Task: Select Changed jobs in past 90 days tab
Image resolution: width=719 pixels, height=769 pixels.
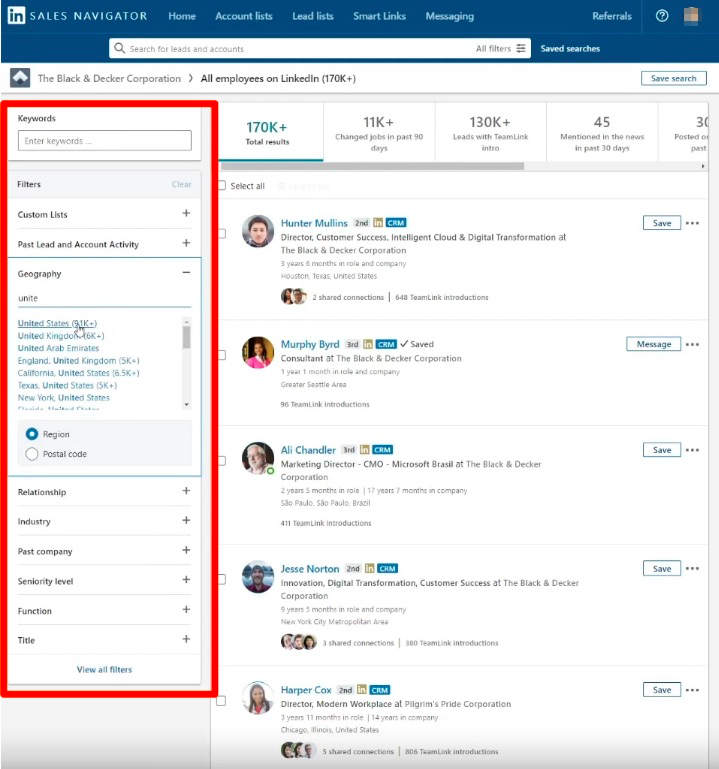Action: tap(379, 132)
